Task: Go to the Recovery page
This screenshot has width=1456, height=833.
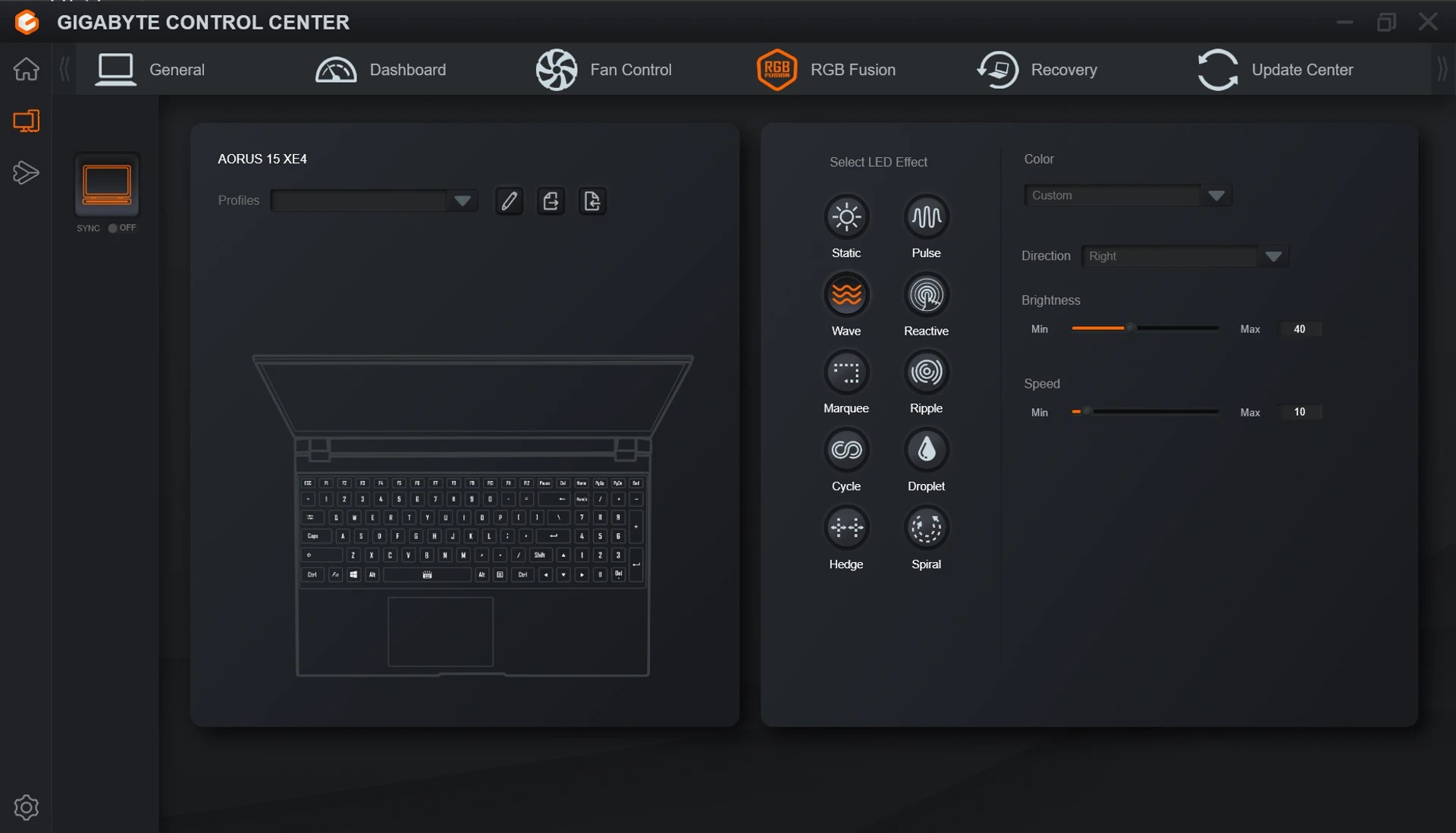Action: (x=1037, y=69)
